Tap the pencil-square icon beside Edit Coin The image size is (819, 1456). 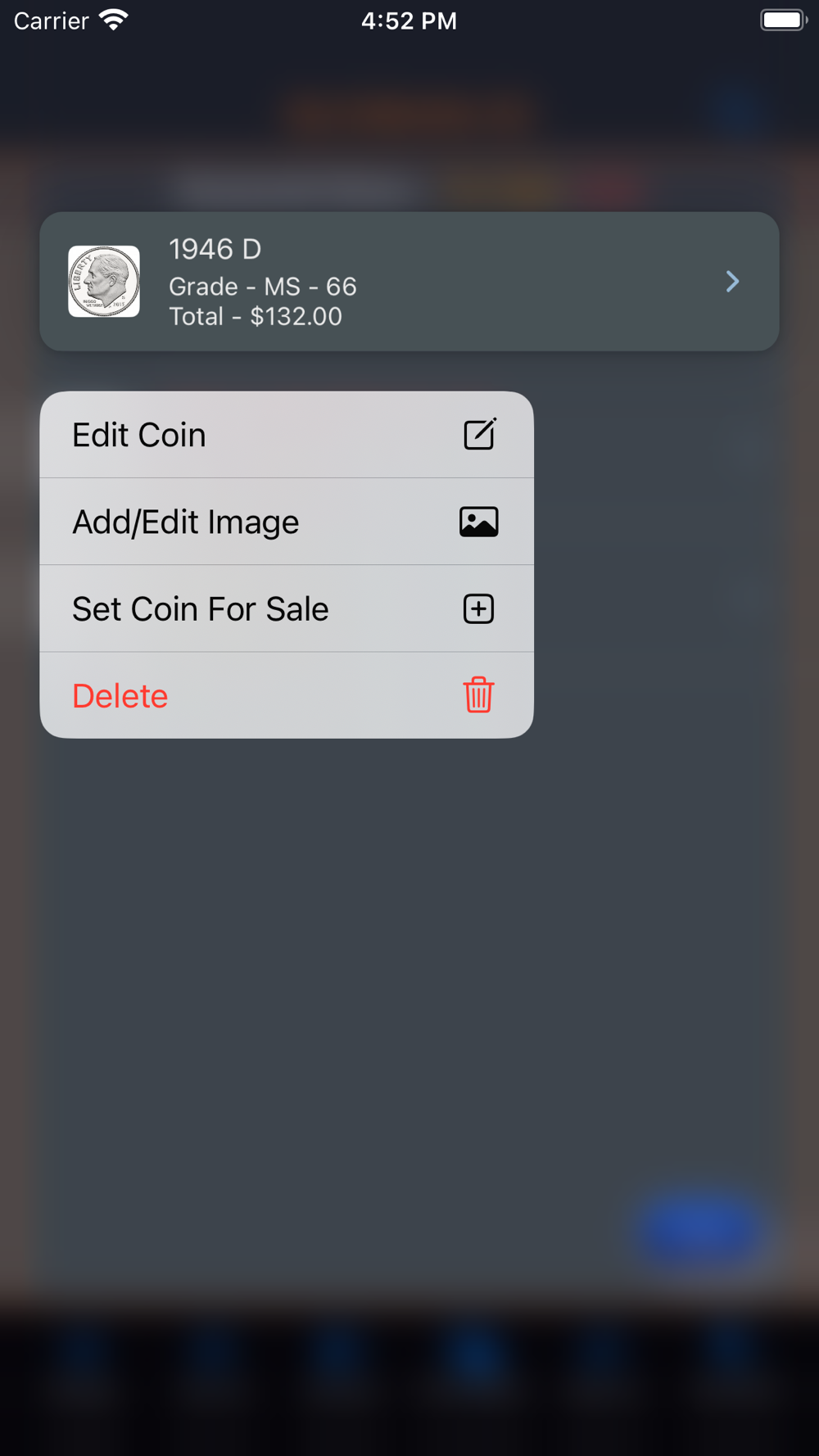(479, 435)
